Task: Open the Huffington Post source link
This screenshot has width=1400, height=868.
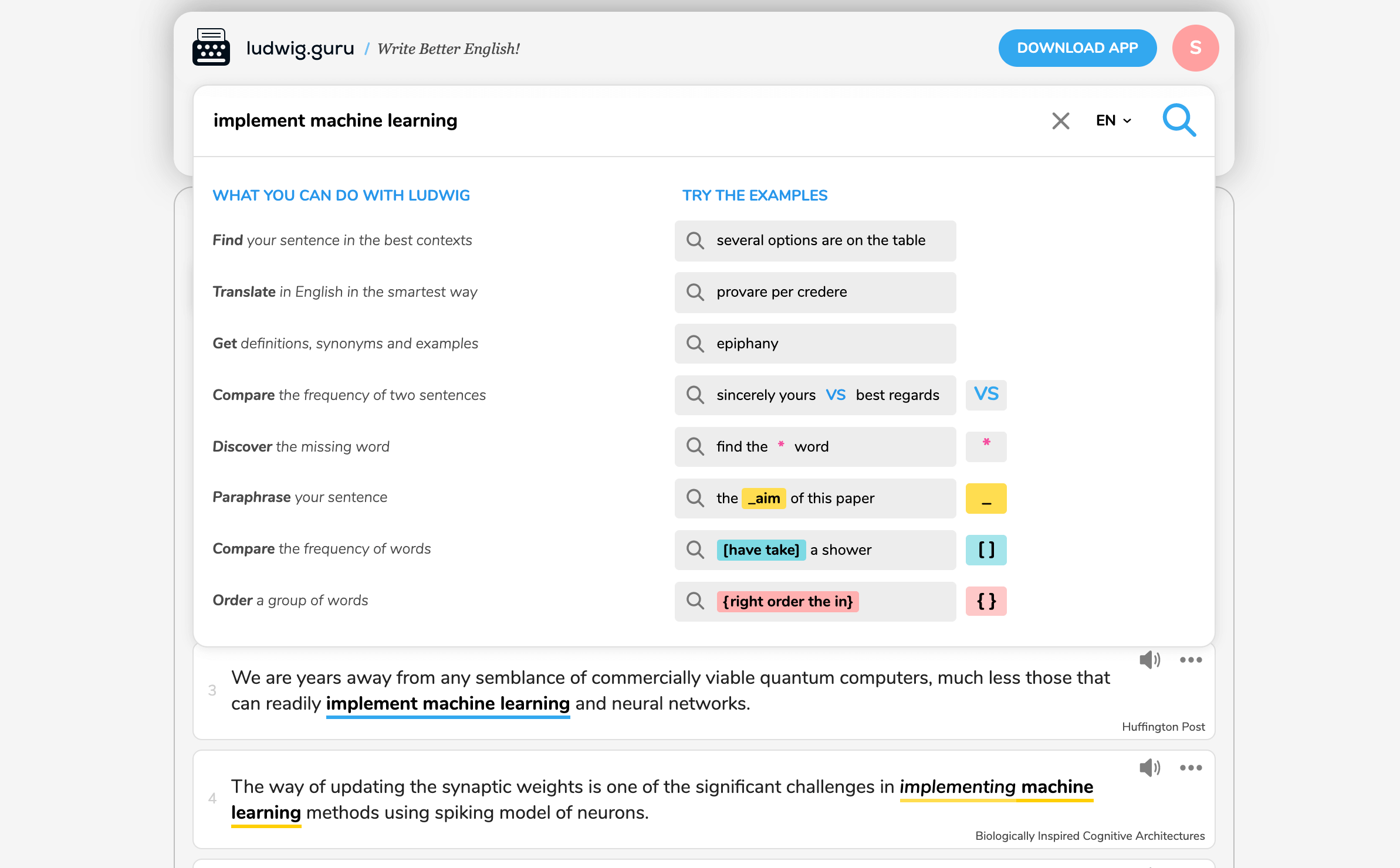Action: 1163,727
